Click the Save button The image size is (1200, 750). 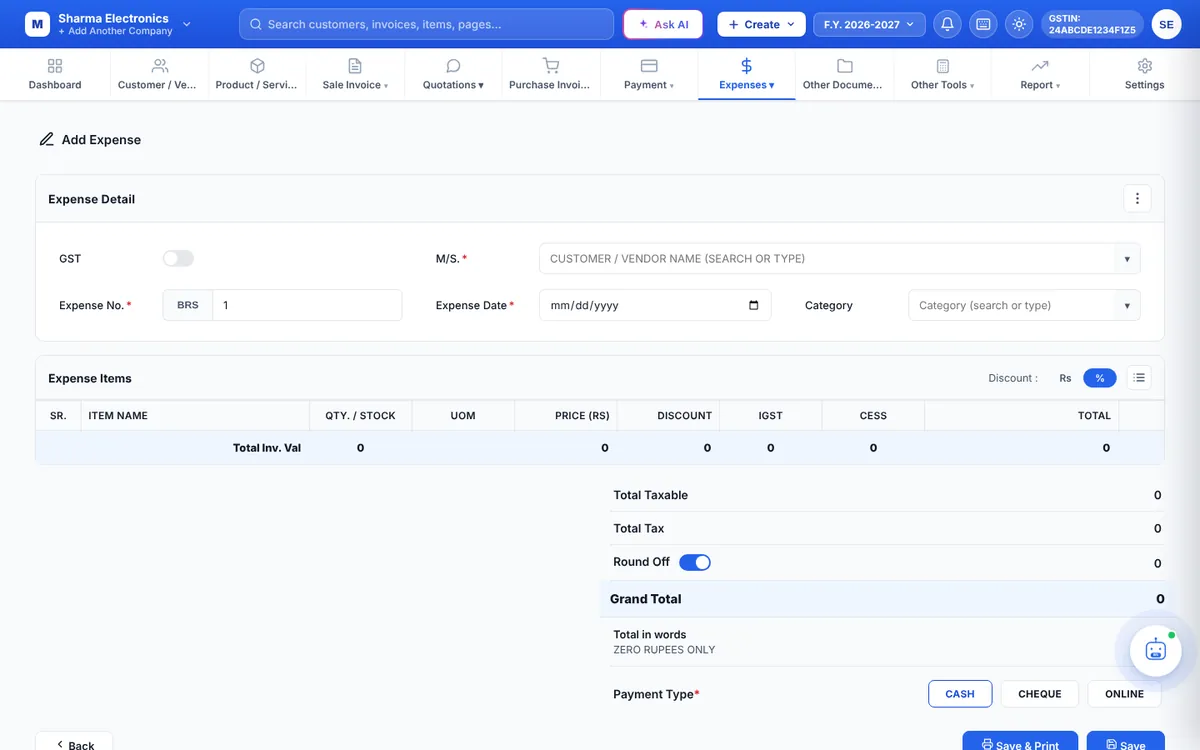(x=1126, y=744)
